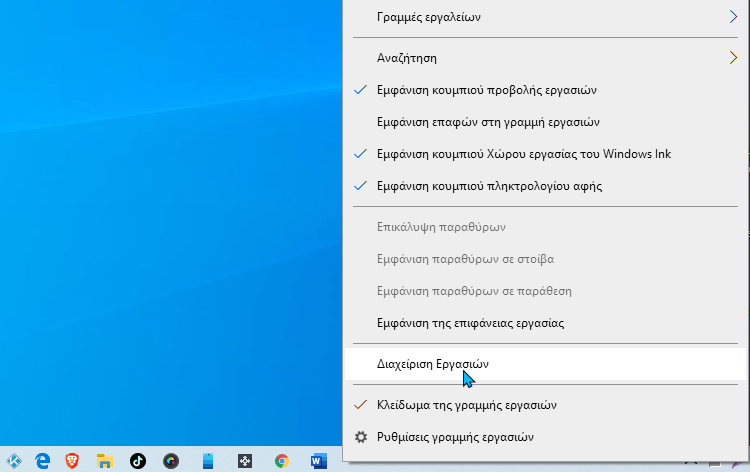Choose Επικάλυψη παραθύρων entry
The image size is (750, 472).
(x=545, y=227)
